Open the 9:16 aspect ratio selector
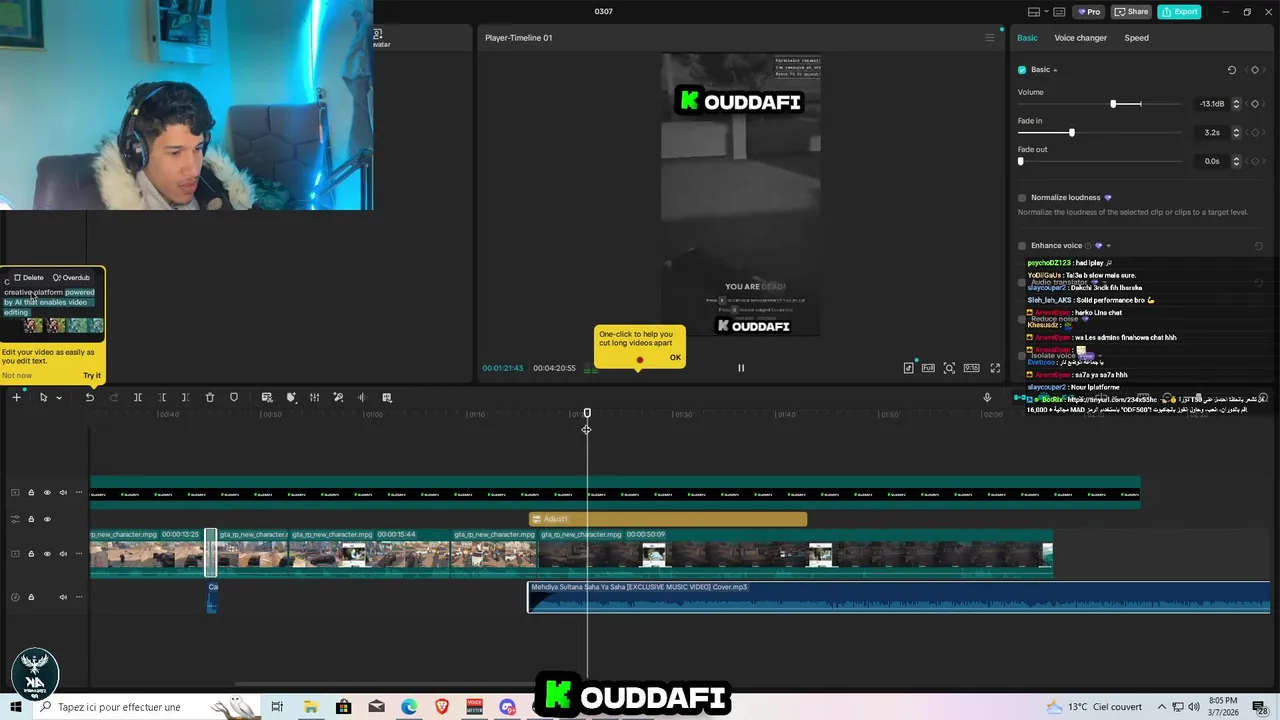The width and height of the screenshot is (1280, 720). coord(971,368)
